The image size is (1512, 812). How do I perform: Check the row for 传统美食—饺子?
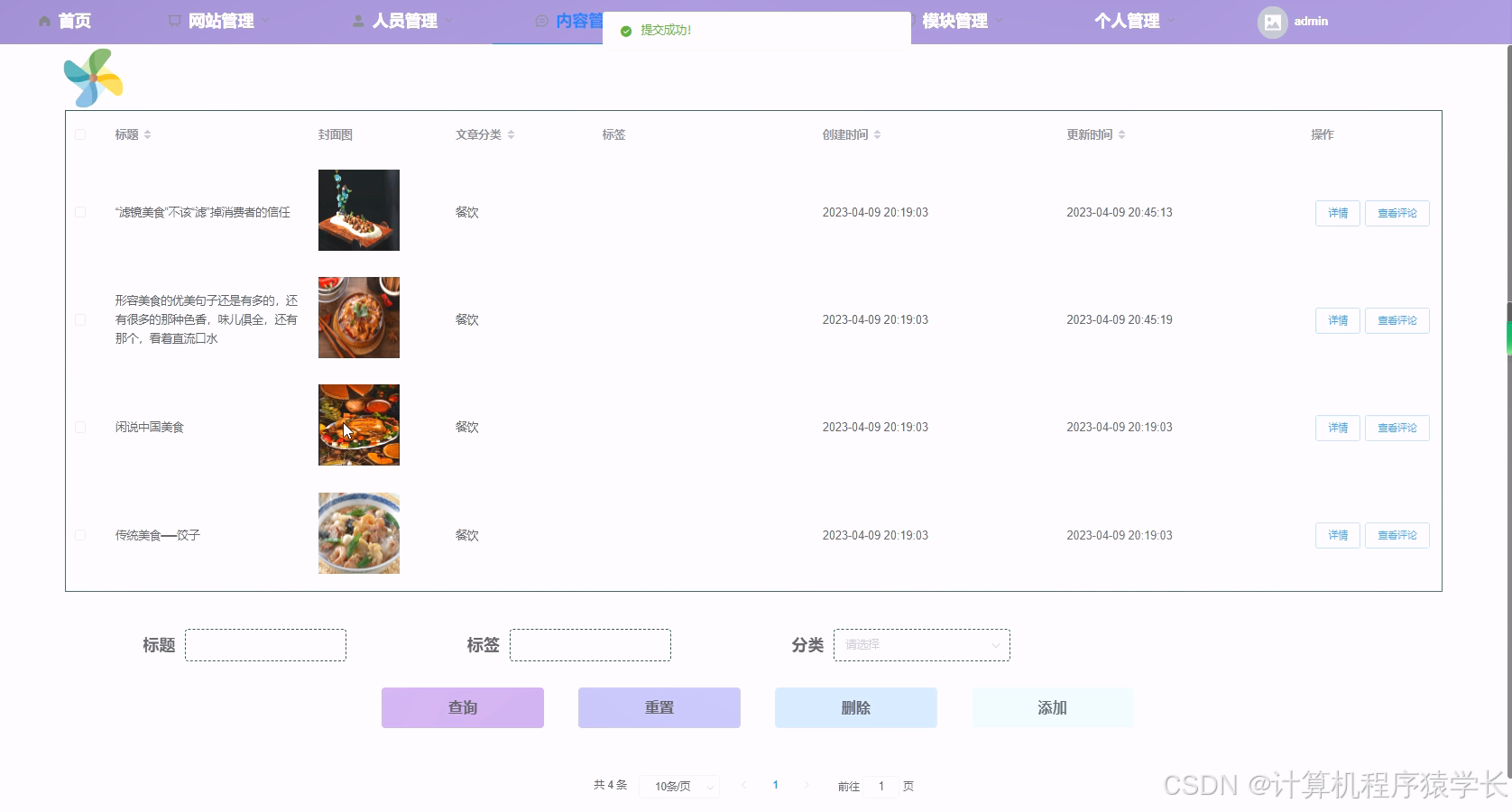tap(80, 535)
